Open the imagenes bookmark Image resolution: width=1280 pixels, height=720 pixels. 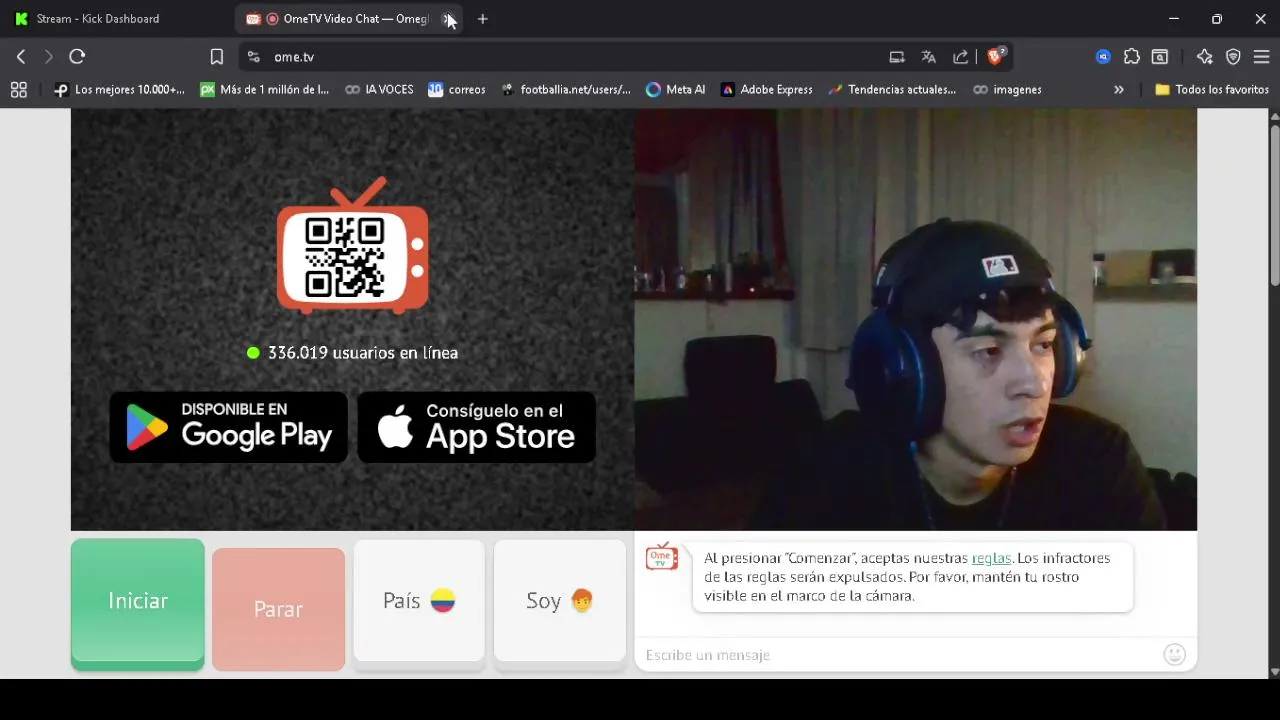[x=1008, y=90]
